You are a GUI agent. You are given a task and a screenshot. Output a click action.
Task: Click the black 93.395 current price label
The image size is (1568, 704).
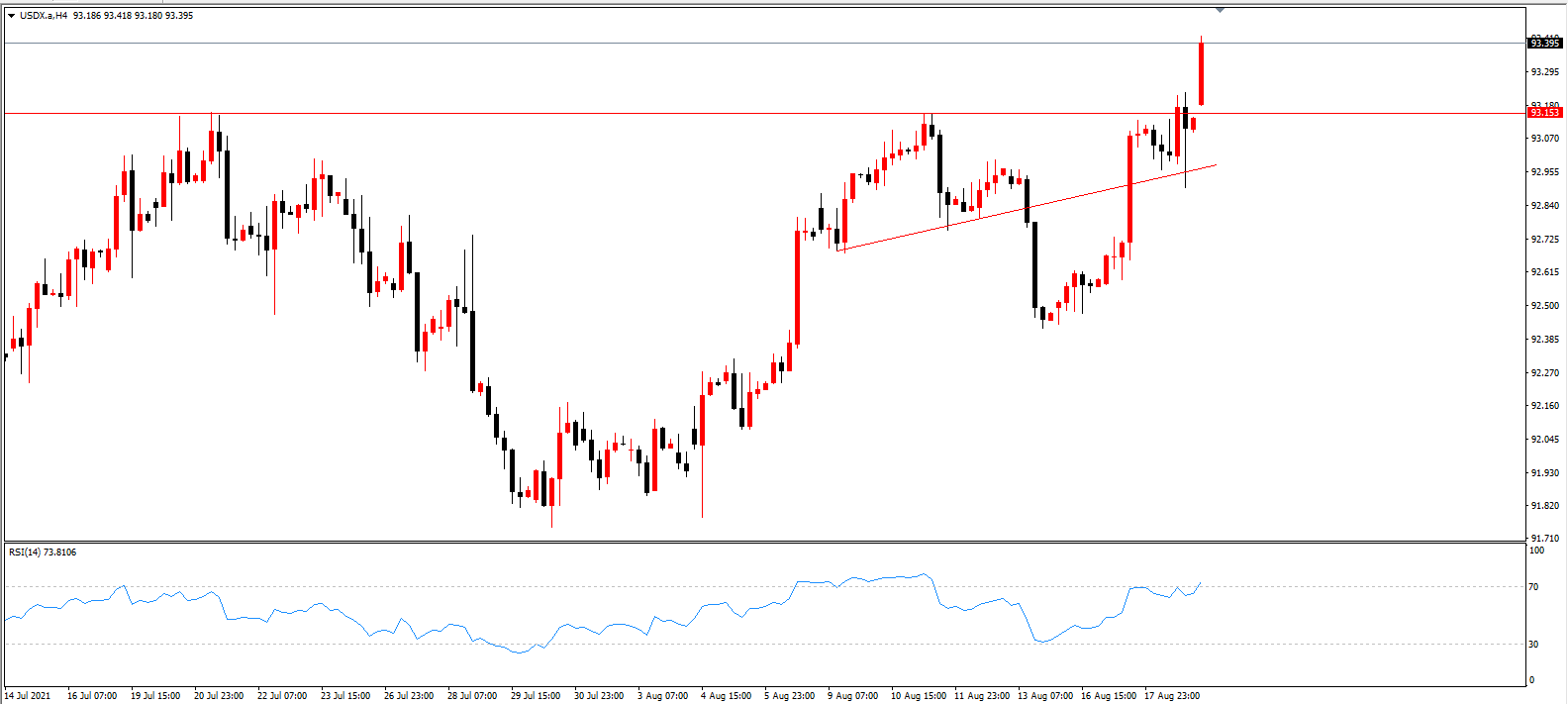1544,43
